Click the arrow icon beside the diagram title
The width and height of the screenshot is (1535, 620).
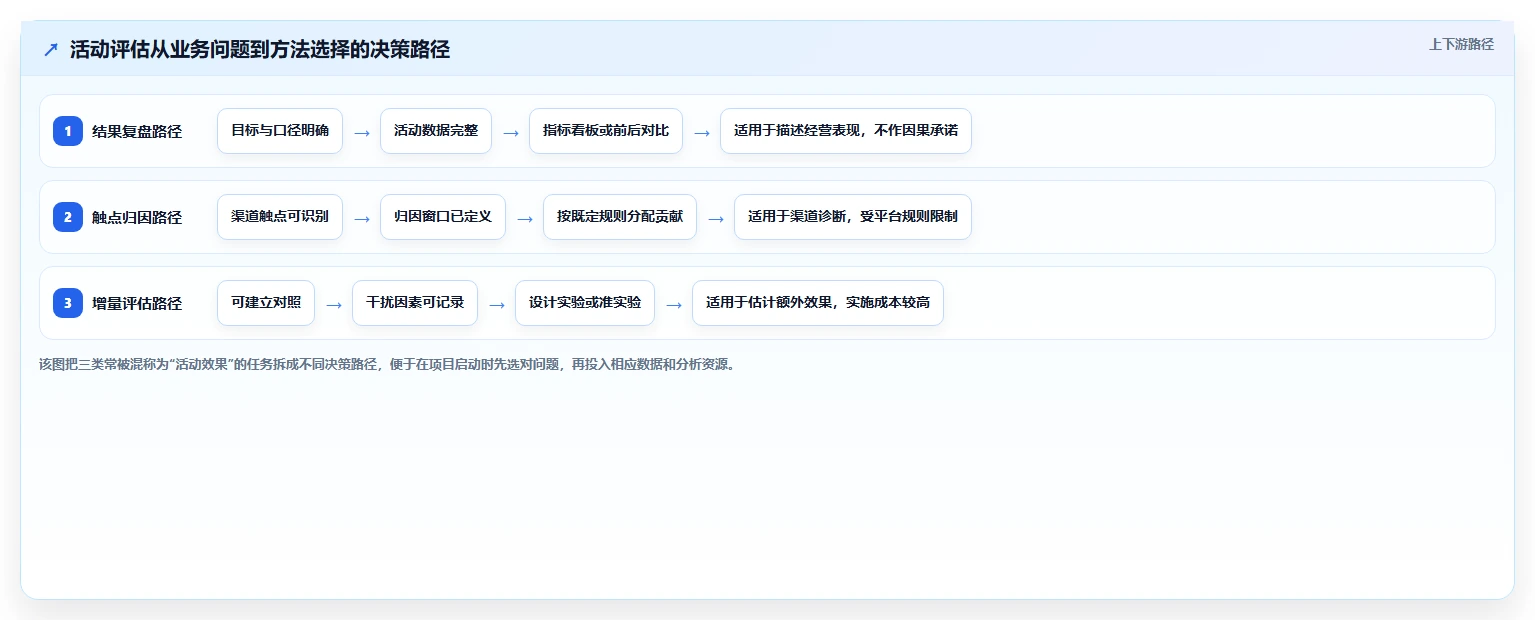point(51,50)
